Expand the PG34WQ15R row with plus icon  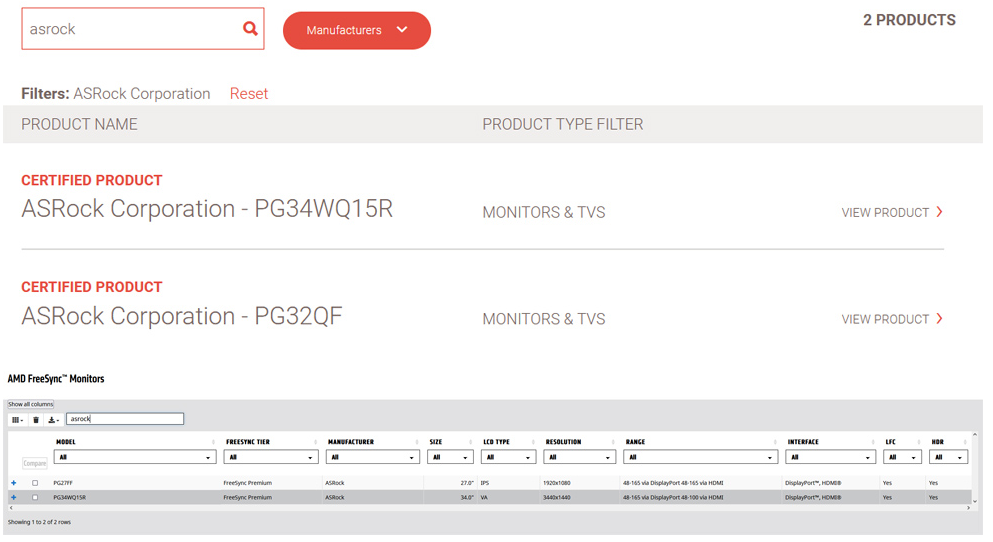pos(13,497)
